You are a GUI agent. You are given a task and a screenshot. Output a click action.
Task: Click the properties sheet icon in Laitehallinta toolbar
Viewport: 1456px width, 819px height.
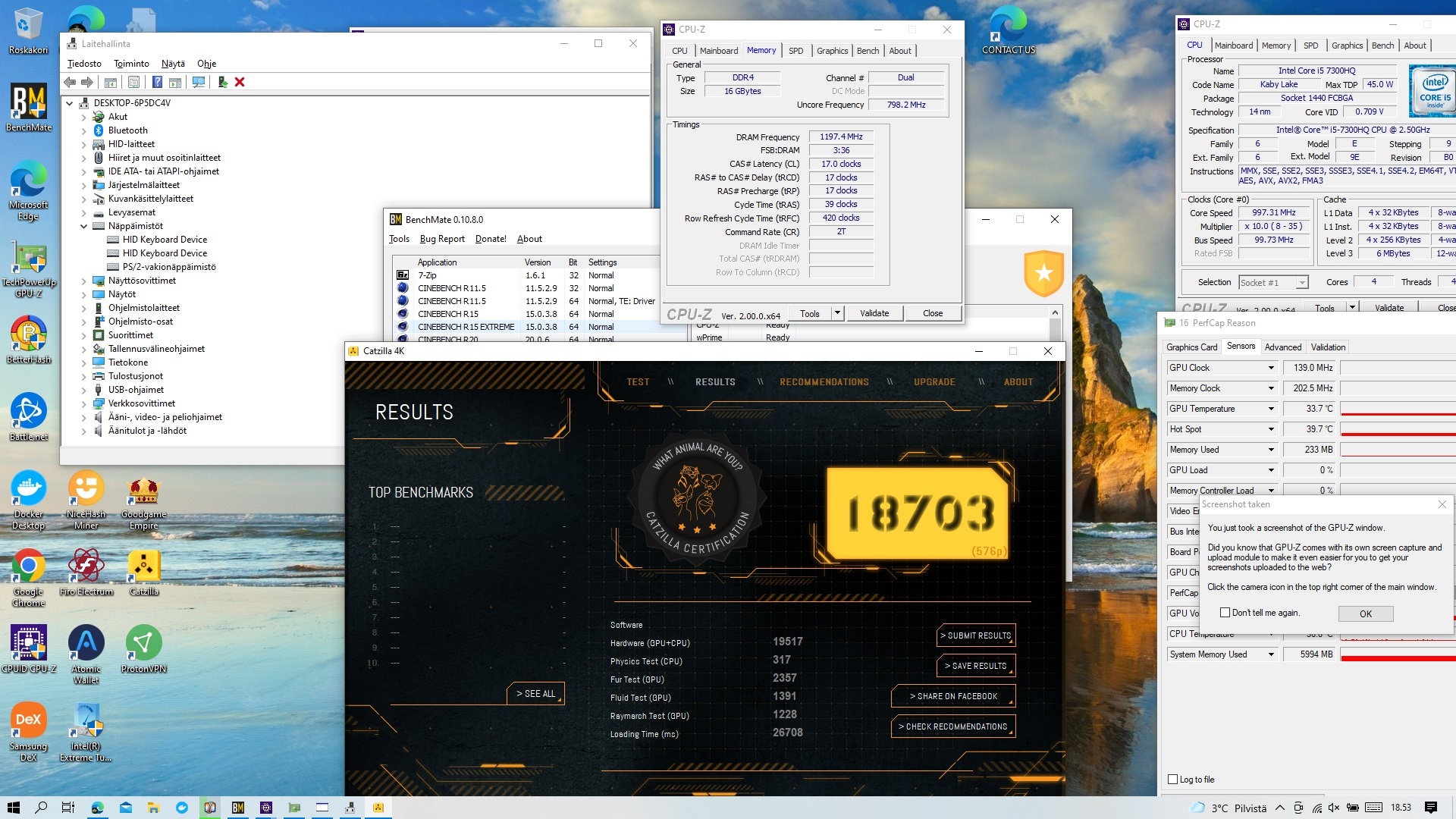tap(133, 82)
